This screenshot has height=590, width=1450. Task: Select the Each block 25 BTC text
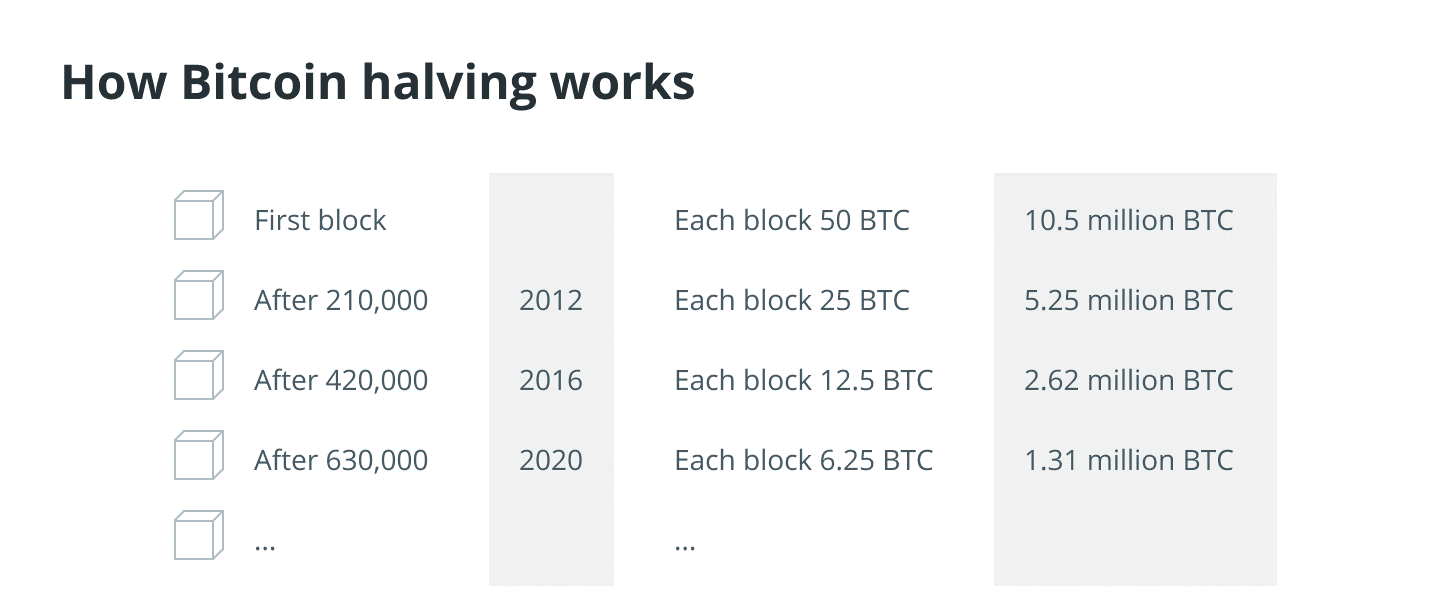792,300
